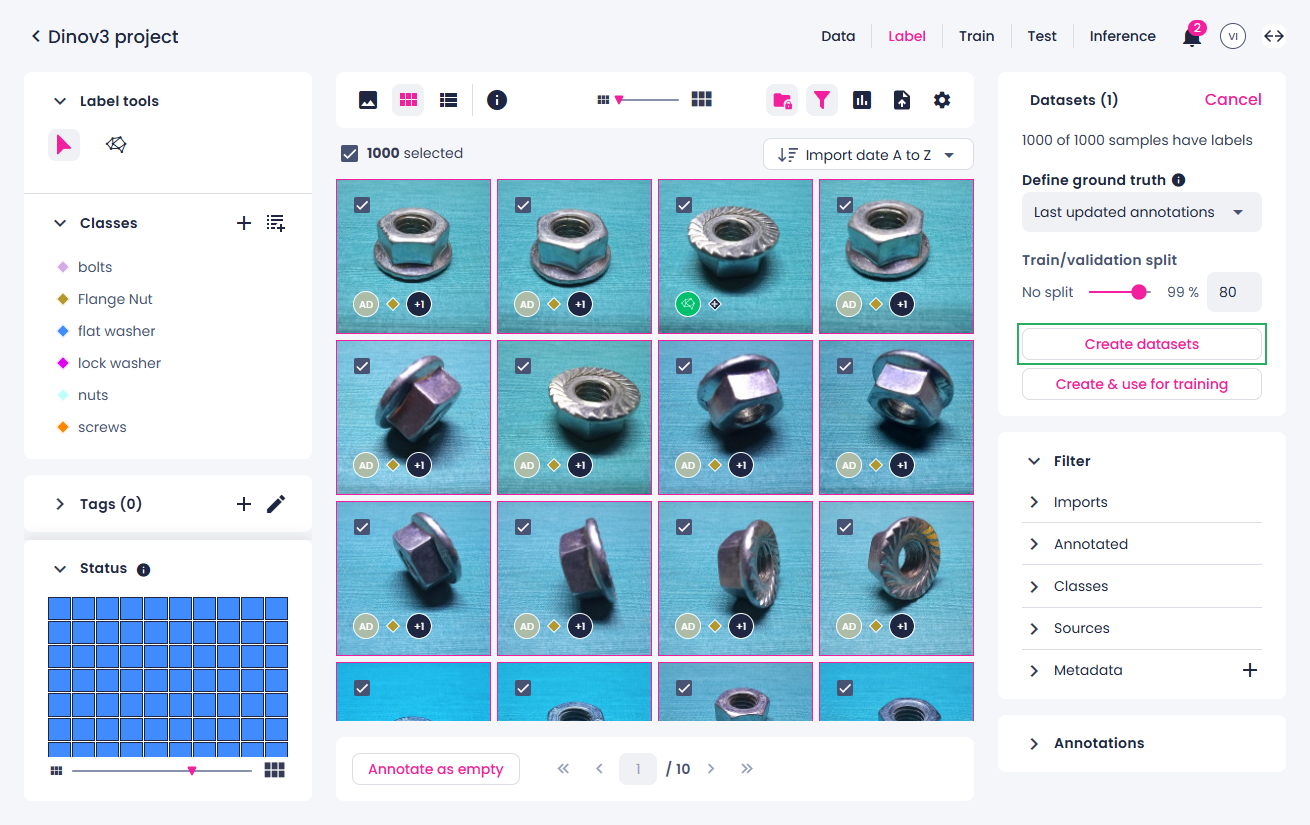Open the information icon in toolbar
The width and height of the screenshot is (1310, 825).
(x=497, y=100)
